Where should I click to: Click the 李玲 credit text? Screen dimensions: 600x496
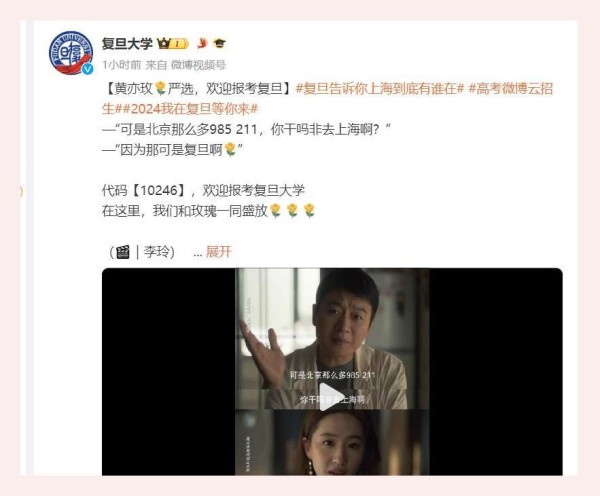click(157, 252)
